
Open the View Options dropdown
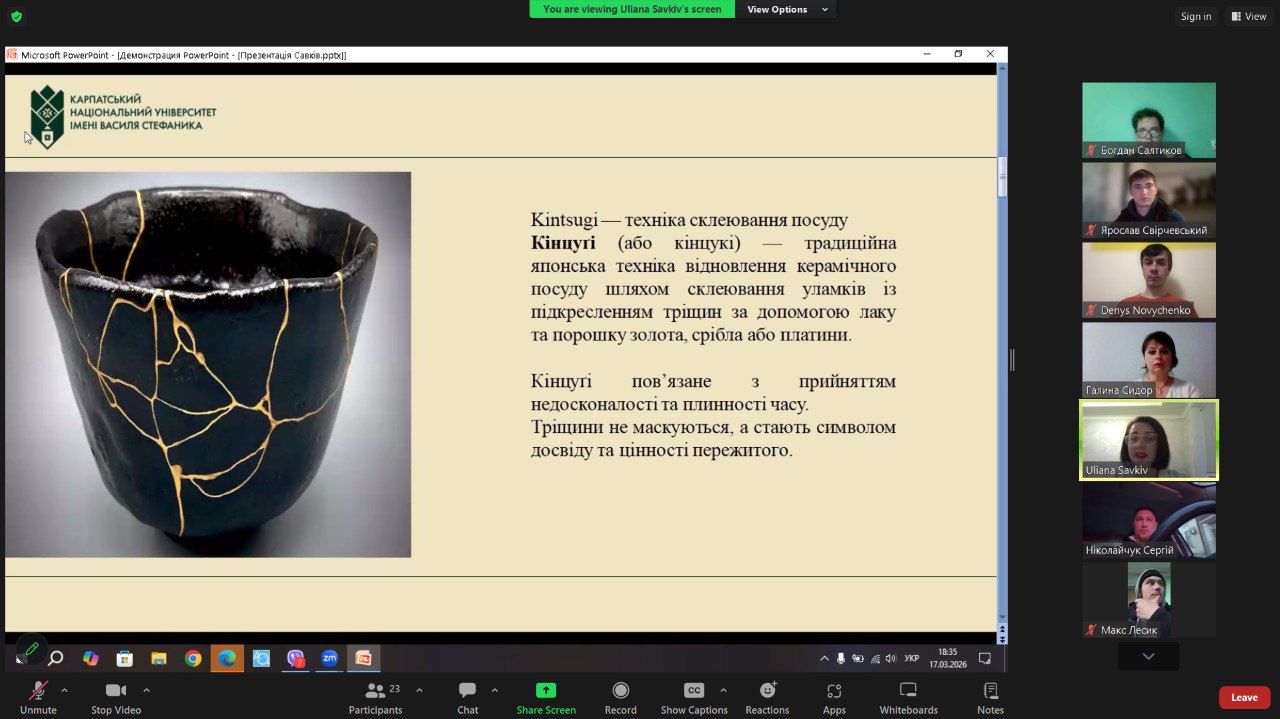tap(788, 9)
